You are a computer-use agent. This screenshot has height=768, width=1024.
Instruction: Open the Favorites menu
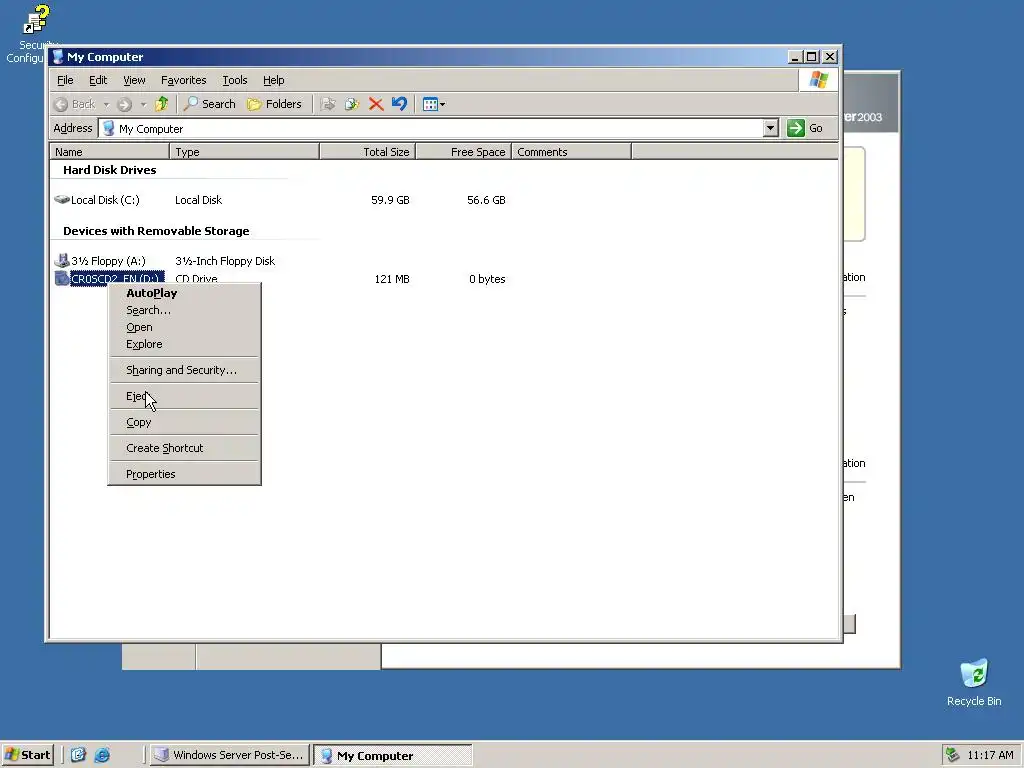click(184, 80)
